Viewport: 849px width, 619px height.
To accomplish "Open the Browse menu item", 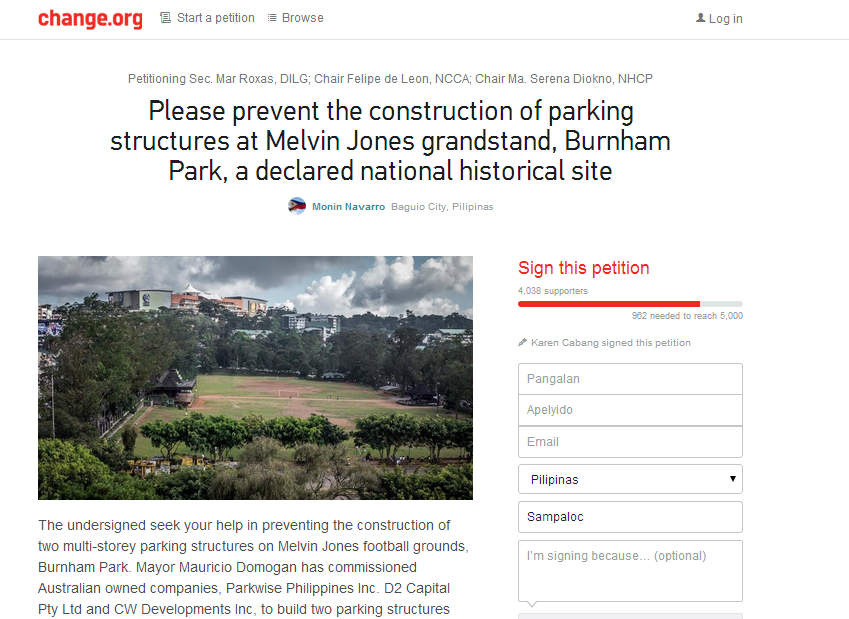I will point(303,18).
